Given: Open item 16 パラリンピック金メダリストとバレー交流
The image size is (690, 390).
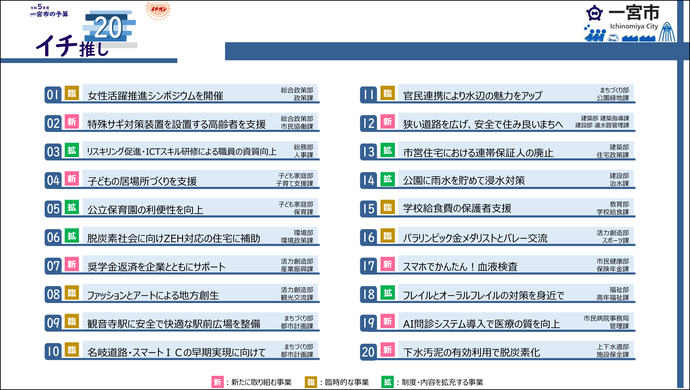Looking at the screenshot, I should click(x=497, y=237).
